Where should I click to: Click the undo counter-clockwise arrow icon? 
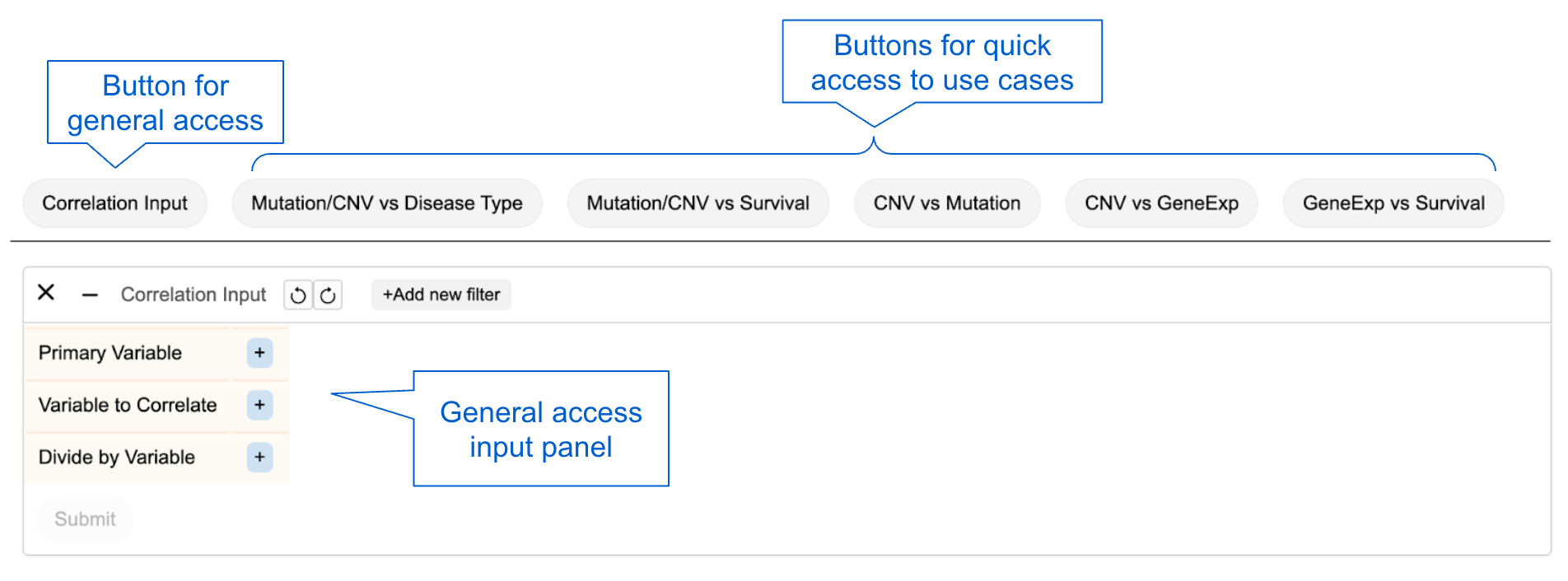[298, 295]
